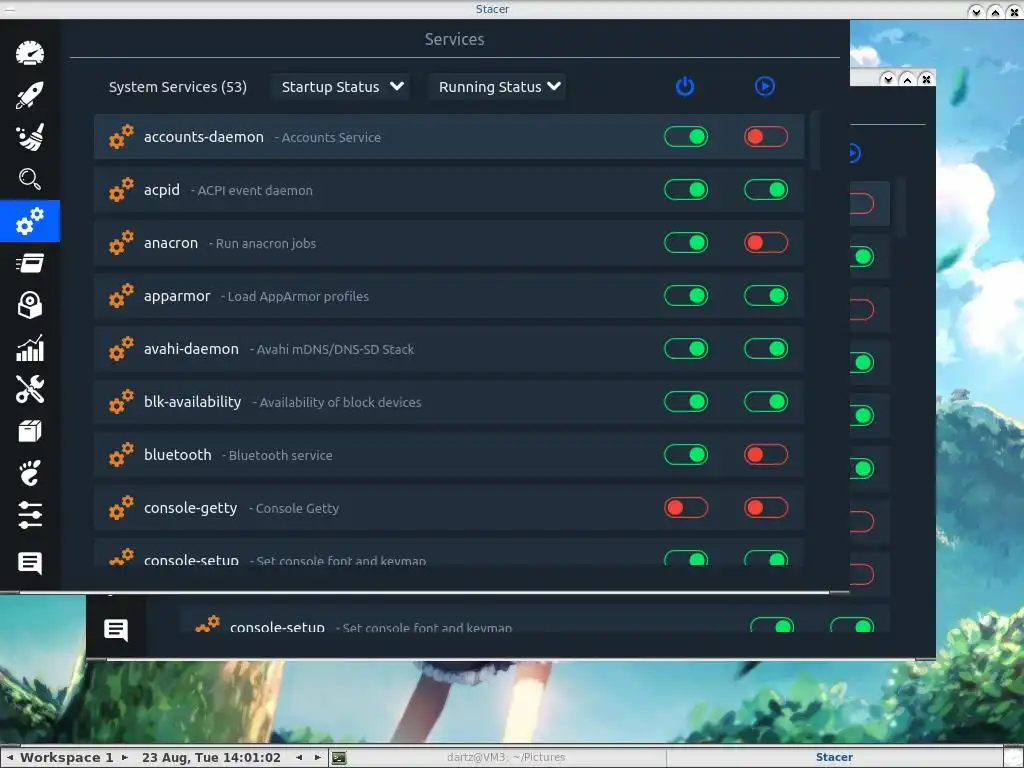The width and height of the screenshot is (1024, 768).
Task: Select the acpid service name
Action: pos(161,190)
